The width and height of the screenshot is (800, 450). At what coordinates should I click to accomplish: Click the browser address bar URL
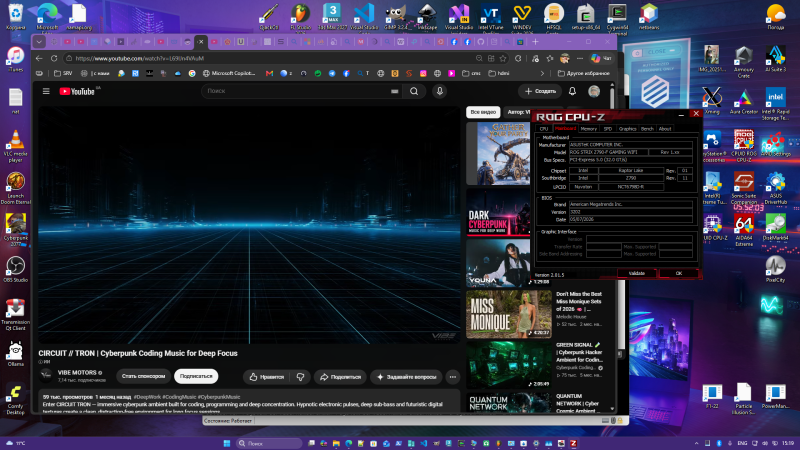point(140,58)
